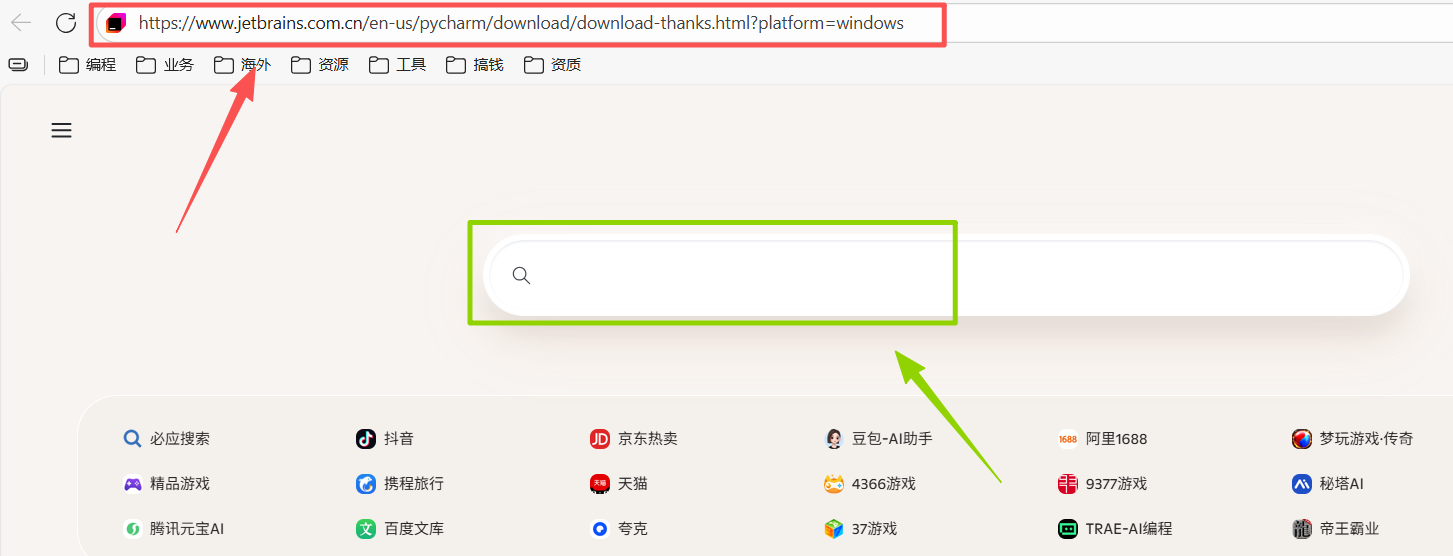Go back with the back arrow
This screenshot has height=556, width=1453.
[x=21, y=23]
